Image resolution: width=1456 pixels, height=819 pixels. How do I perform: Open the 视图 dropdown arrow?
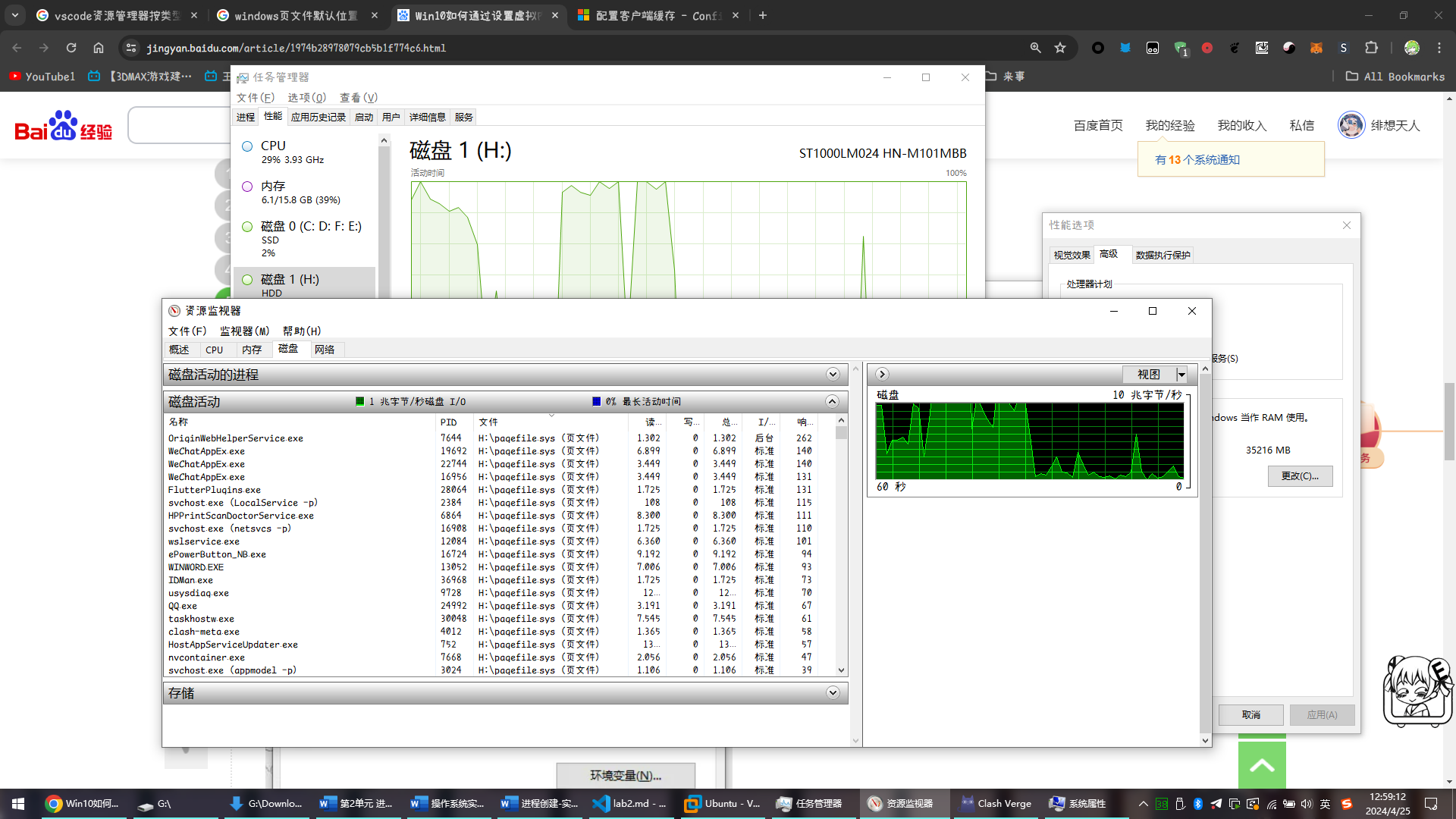(1181, 375)
